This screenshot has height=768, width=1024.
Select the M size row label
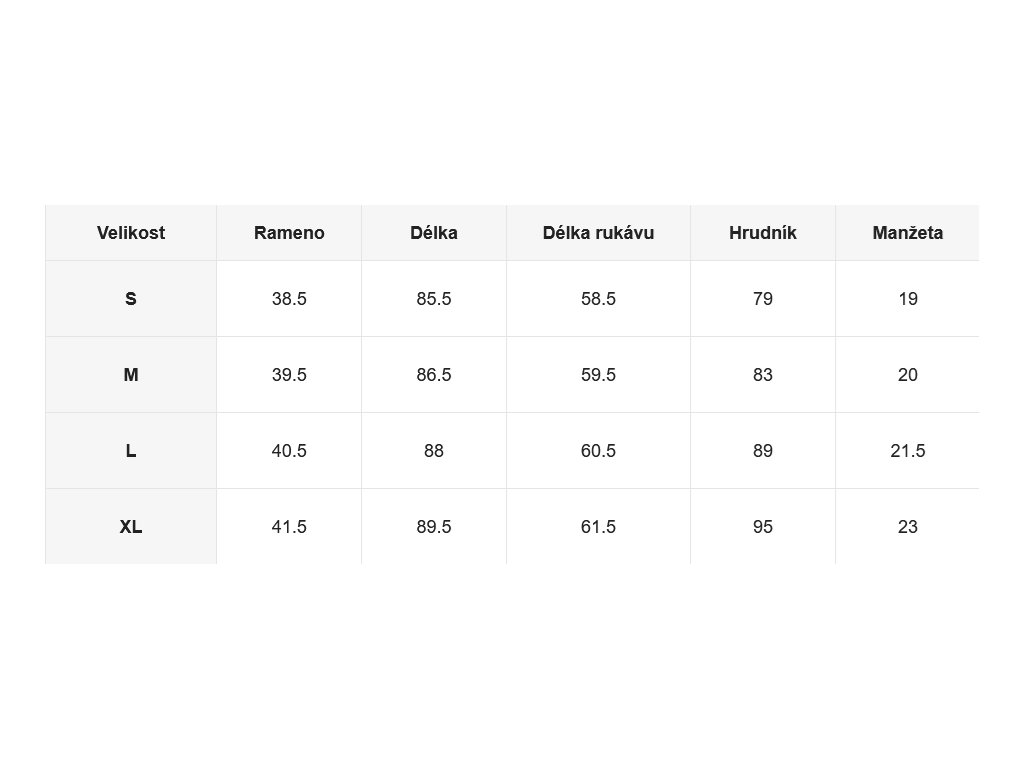pos(131,375)
